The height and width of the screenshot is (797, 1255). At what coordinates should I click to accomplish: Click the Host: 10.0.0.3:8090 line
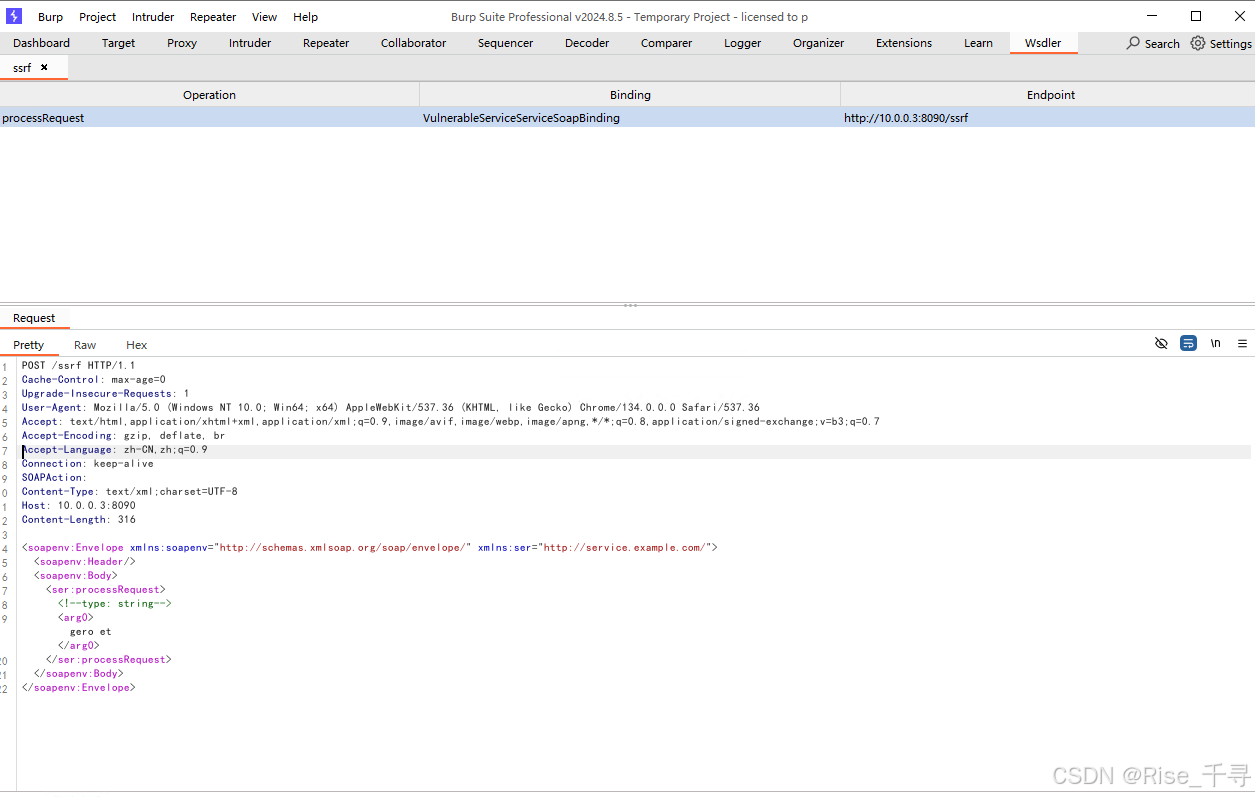(x=79, y=506)
